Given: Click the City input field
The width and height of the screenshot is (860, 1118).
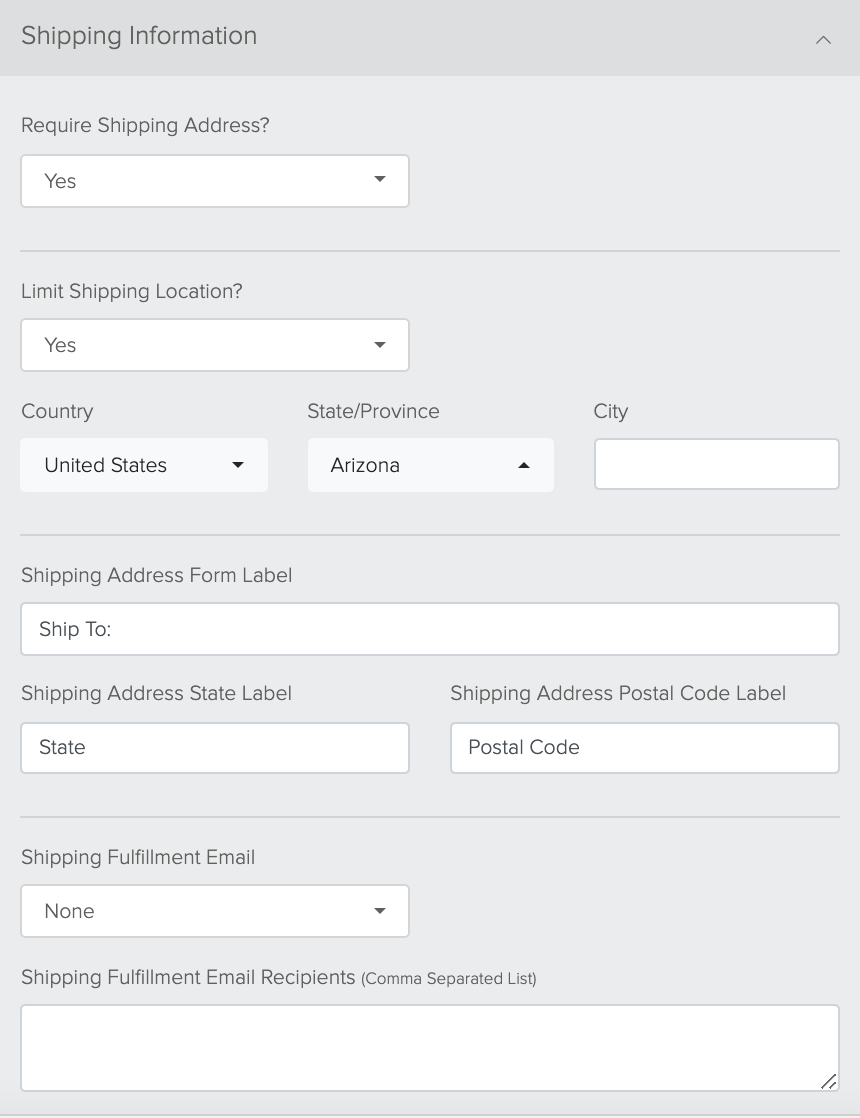Looking at the screenshot, I should pos(717,464).
